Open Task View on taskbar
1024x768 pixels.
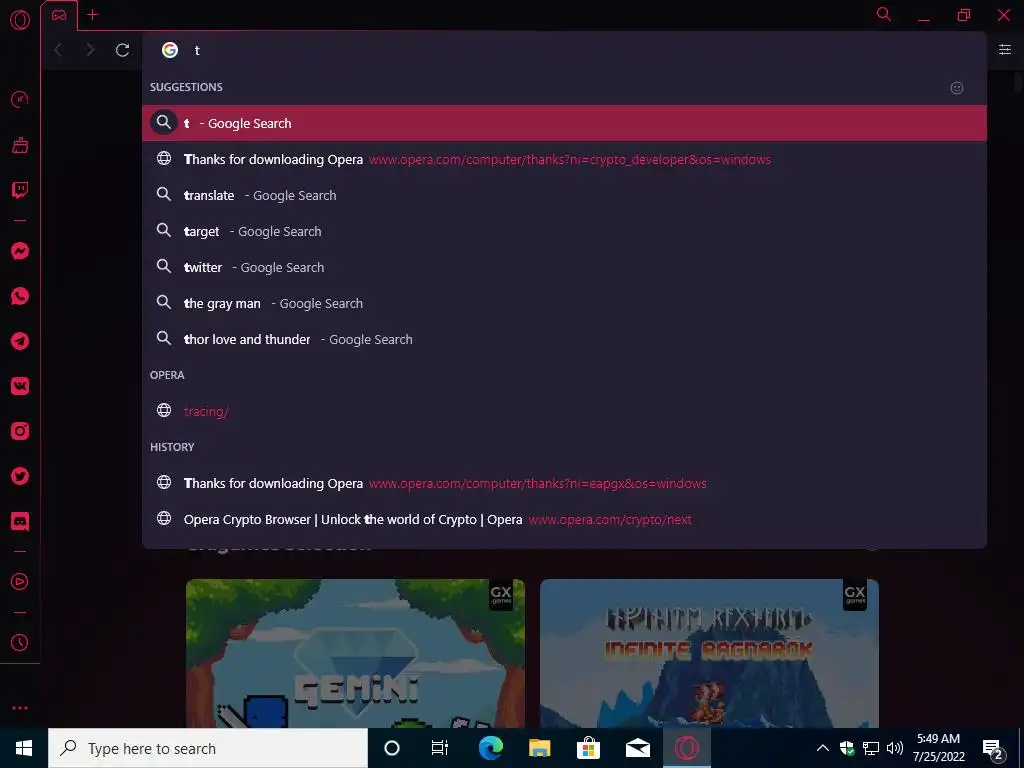[440, 748]
